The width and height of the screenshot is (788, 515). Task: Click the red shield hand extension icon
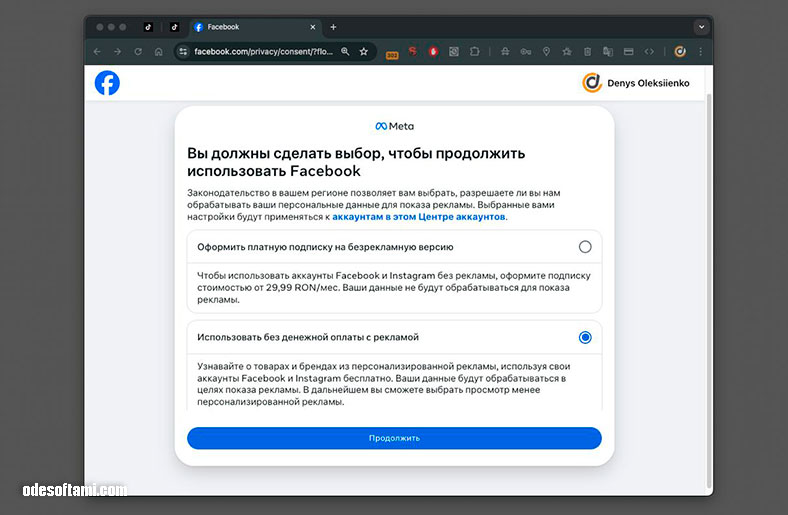coord(433,51)
